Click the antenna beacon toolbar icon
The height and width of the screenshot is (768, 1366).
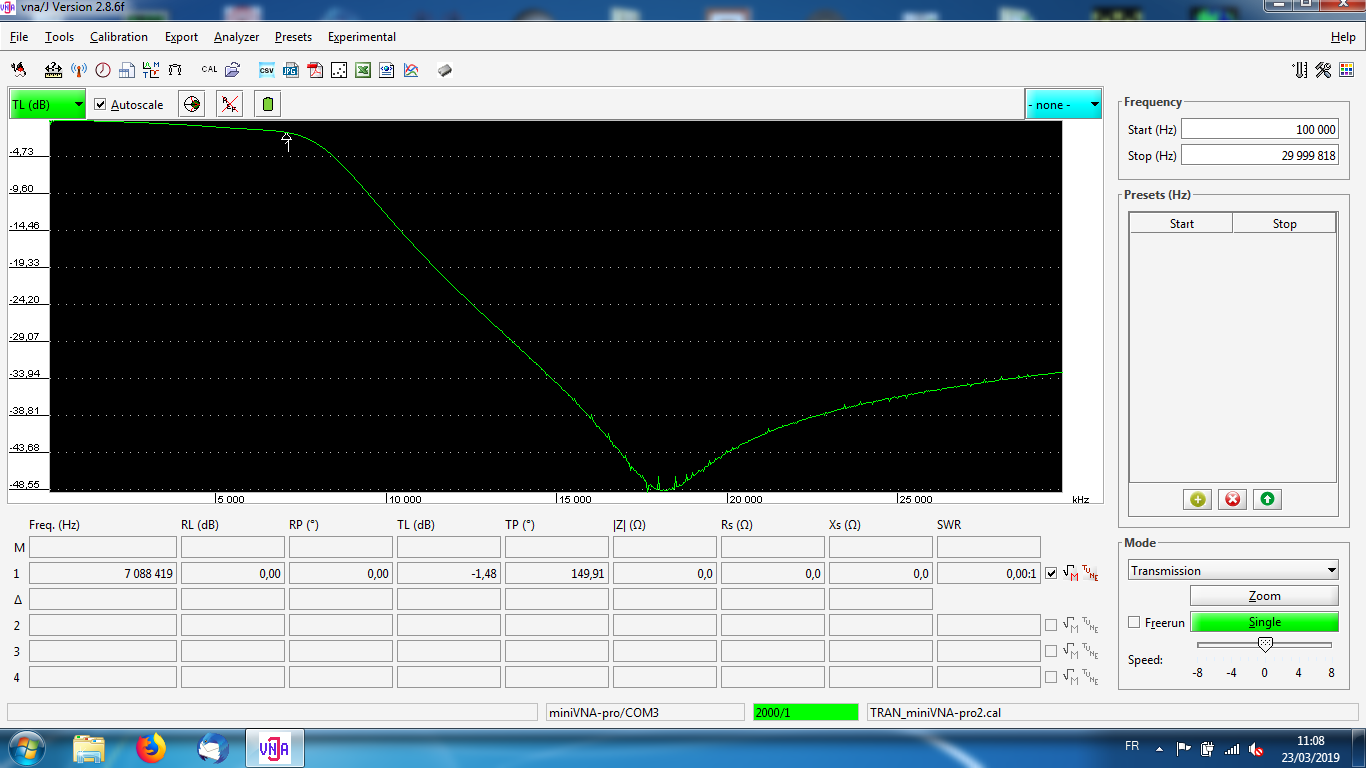[79, 70]
